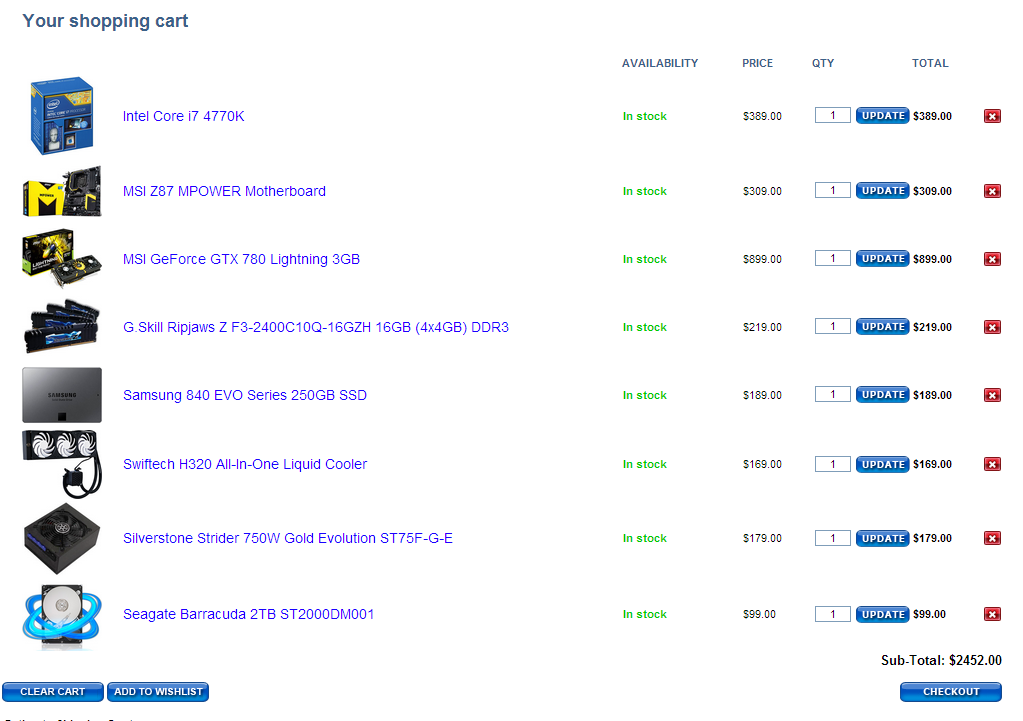Click UPDATE for G.Skill Ripjaws Z
This screenshot has width=1023, height=721.
tap(883, 326)
